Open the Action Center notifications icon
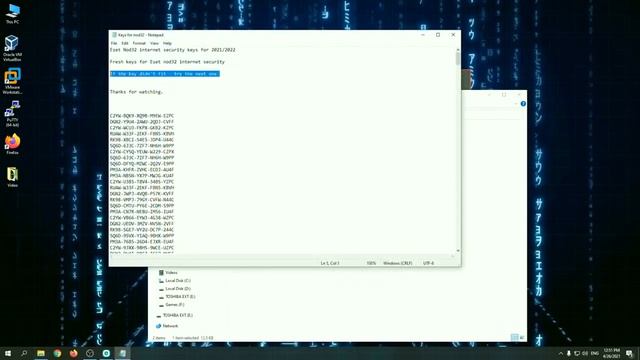 (629, 353)
